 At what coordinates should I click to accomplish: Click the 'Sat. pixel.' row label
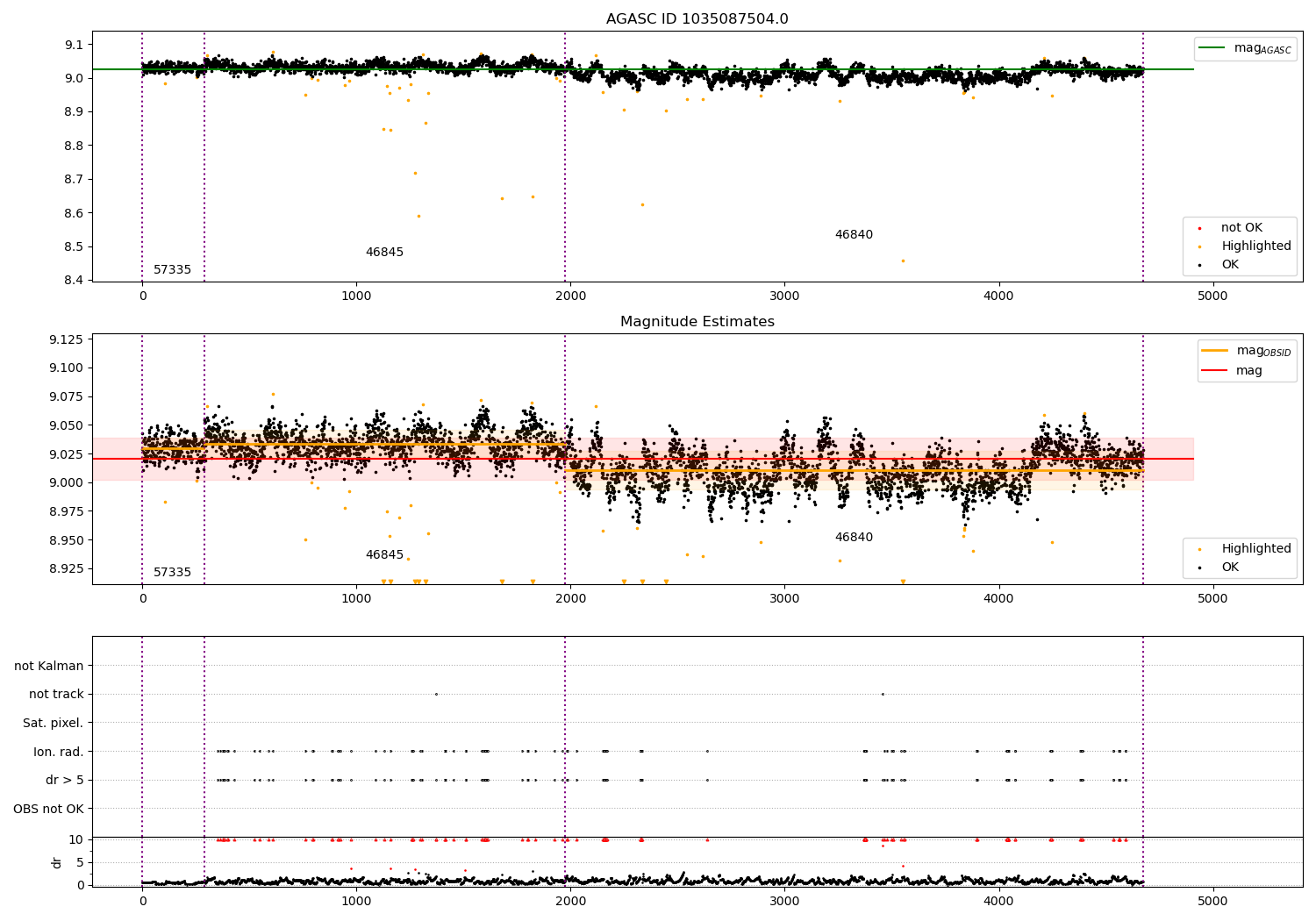coord(53,724)
